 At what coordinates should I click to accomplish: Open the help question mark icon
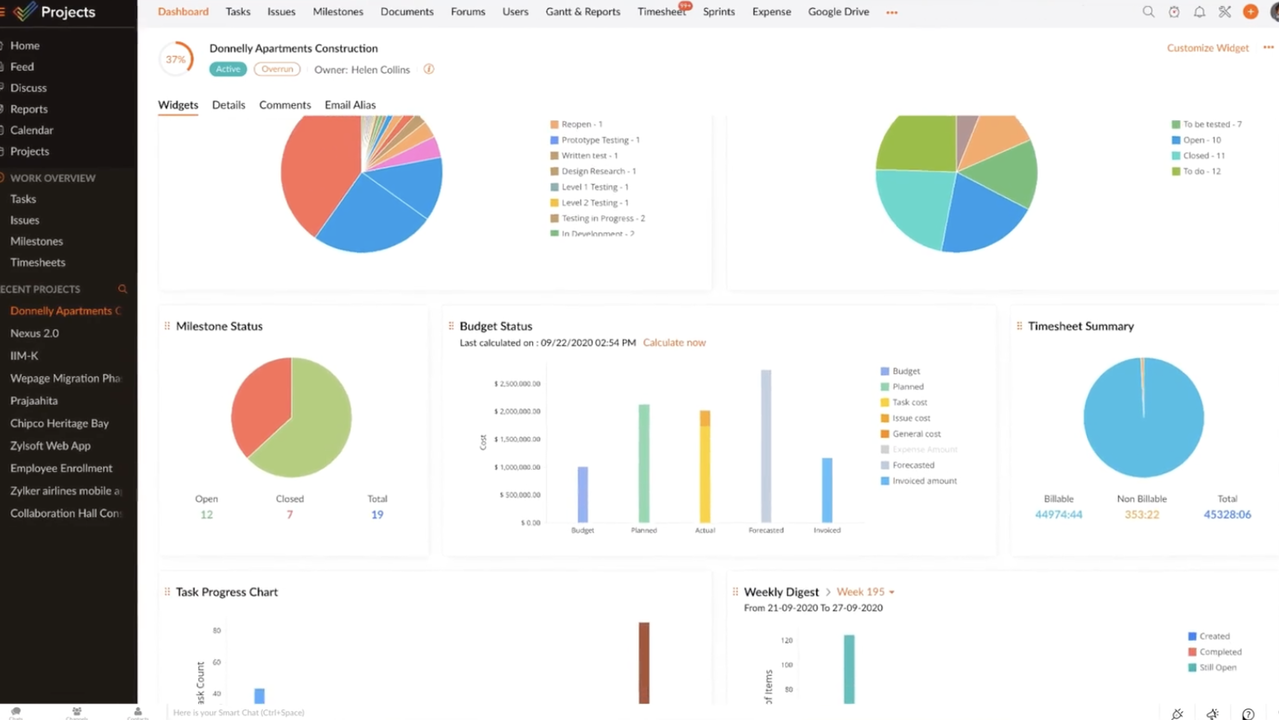[x=1248, y=713]
